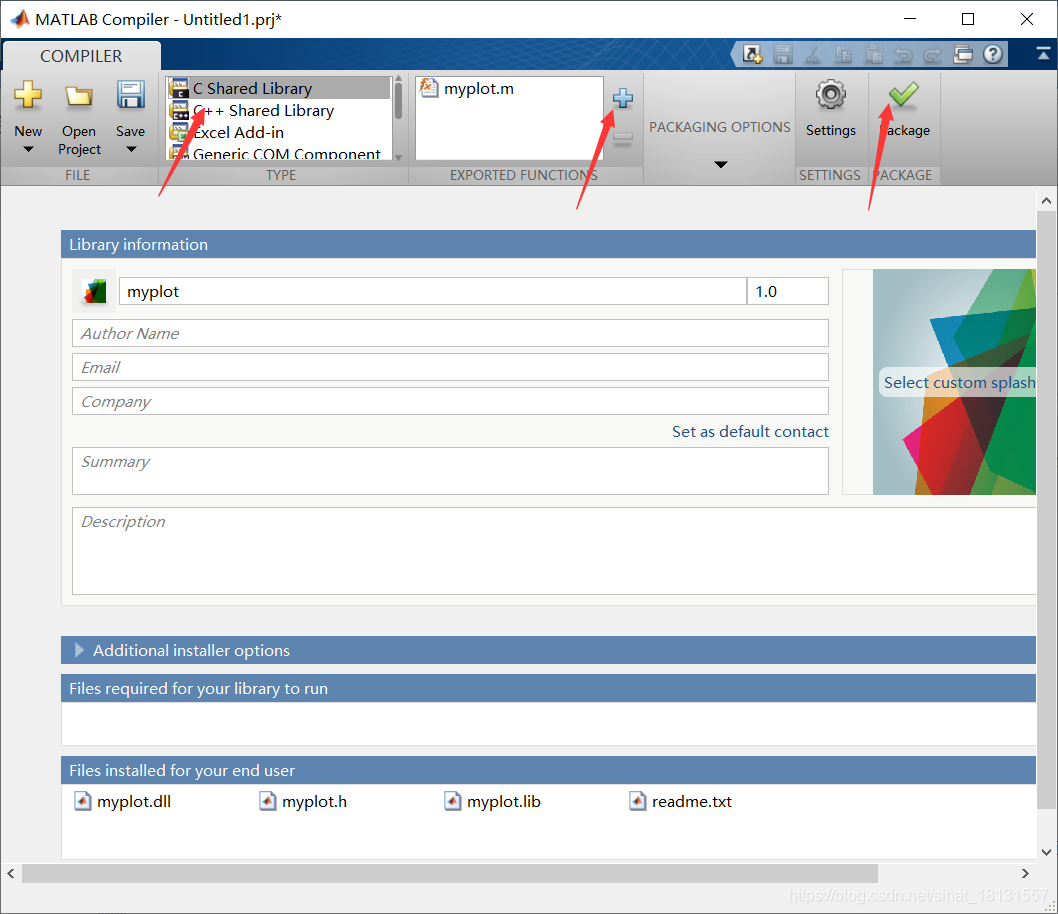
Task: Select readme.txt file
Action: pyautogui.click(x=680, y=801)
